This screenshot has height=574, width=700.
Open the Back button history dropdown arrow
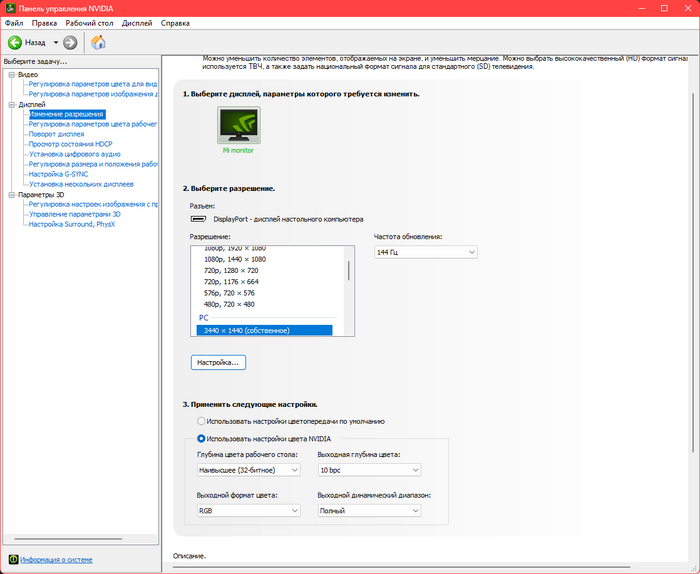pyautogui.click(x=55, y=43)
